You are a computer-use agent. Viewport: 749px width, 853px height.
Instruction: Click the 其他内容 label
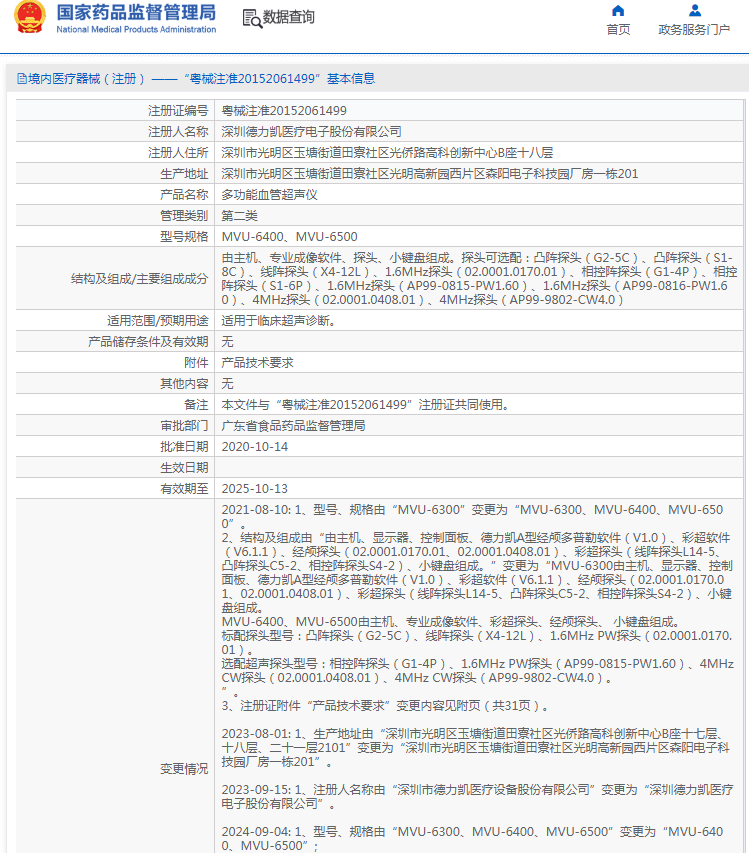tap(184, 384)
